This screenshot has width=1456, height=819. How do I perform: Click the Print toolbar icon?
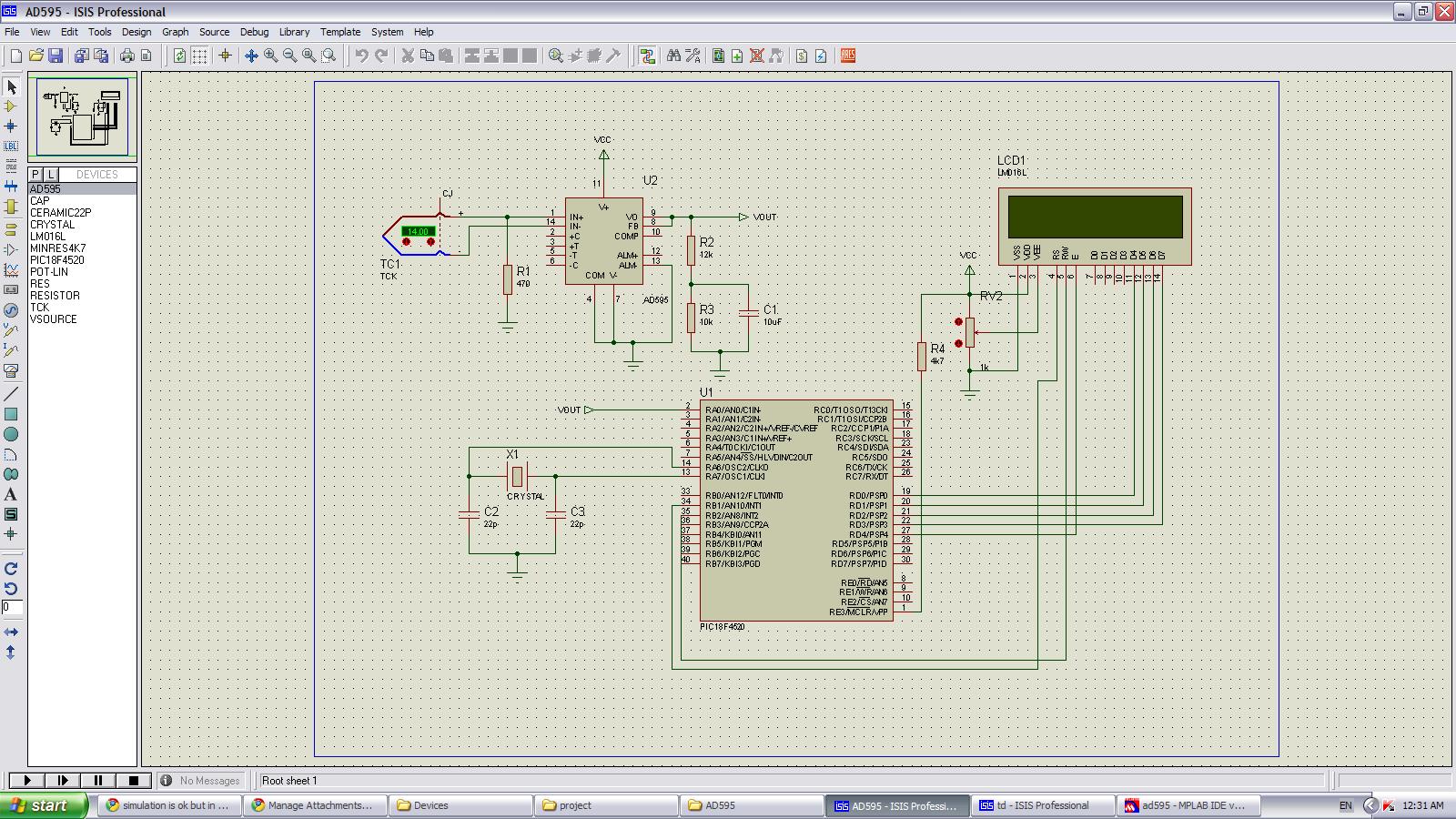point(126,56)
